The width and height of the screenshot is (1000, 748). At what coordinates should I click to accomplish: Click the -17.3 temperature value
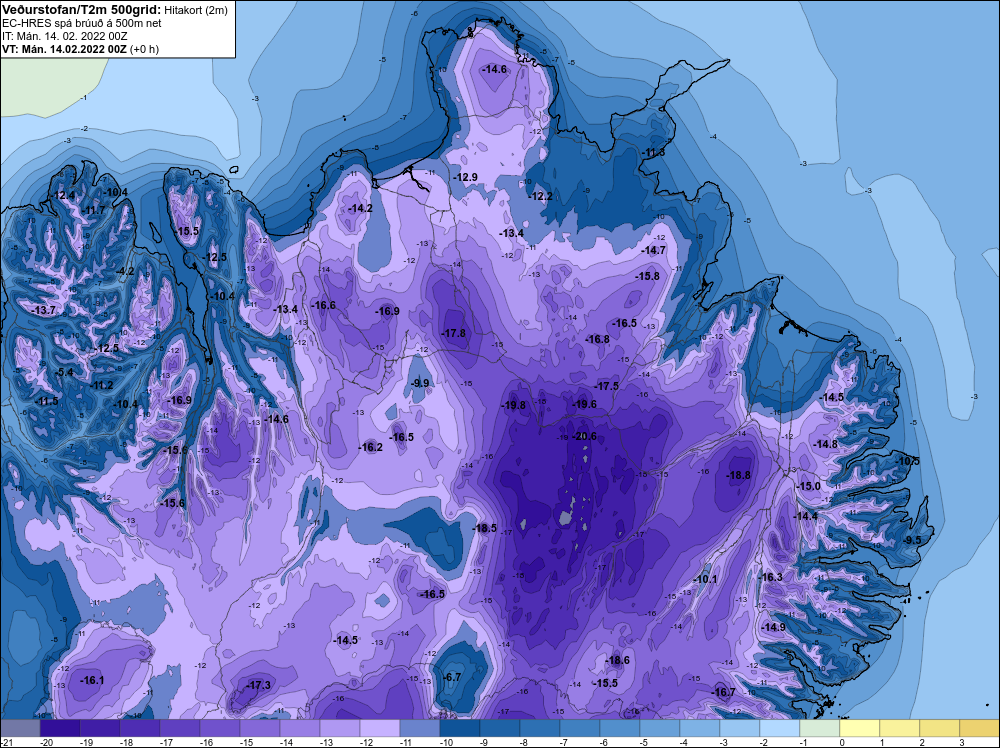259,686
